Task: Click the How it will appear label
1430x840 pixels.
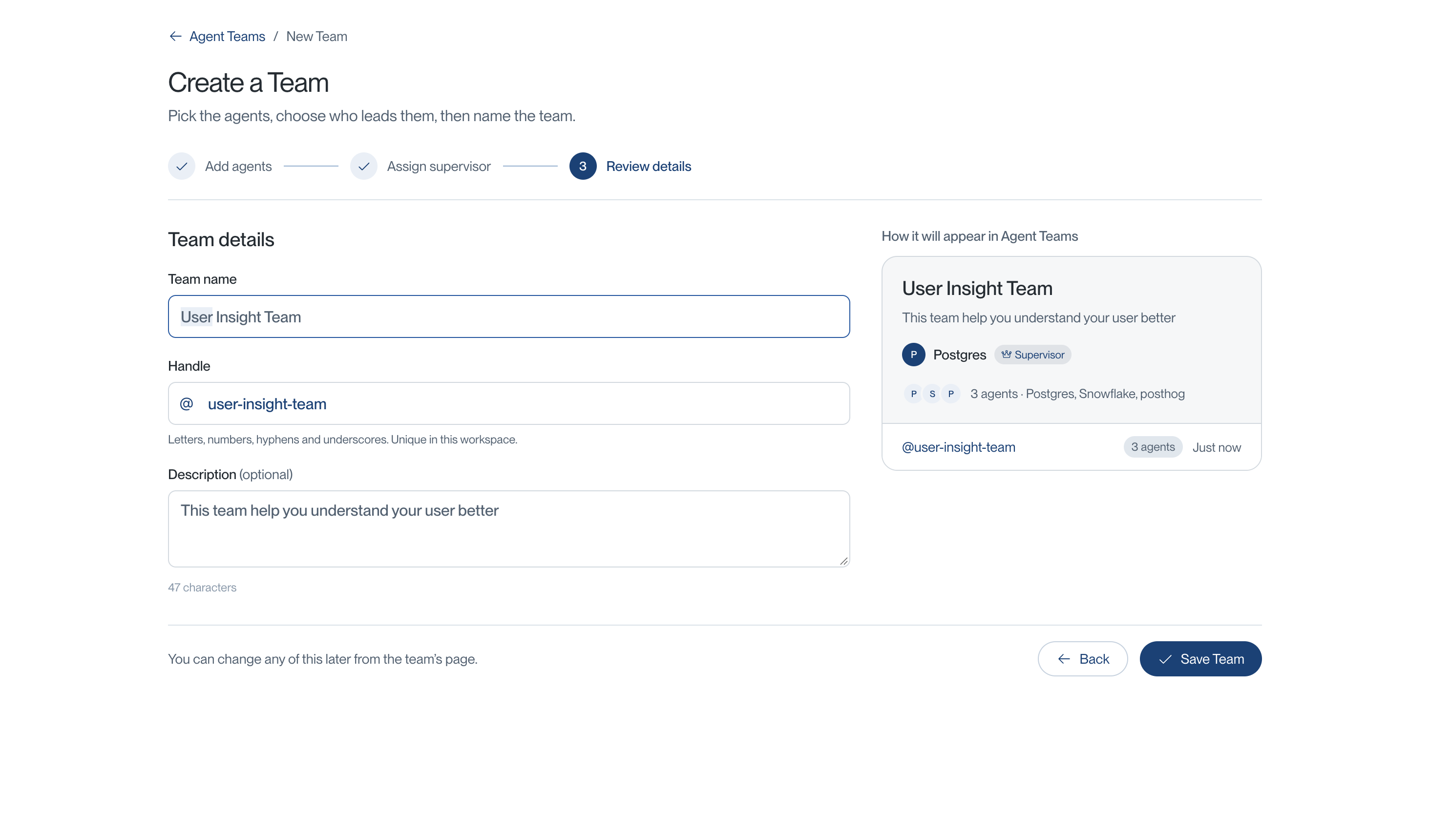Action: point(979,236)
